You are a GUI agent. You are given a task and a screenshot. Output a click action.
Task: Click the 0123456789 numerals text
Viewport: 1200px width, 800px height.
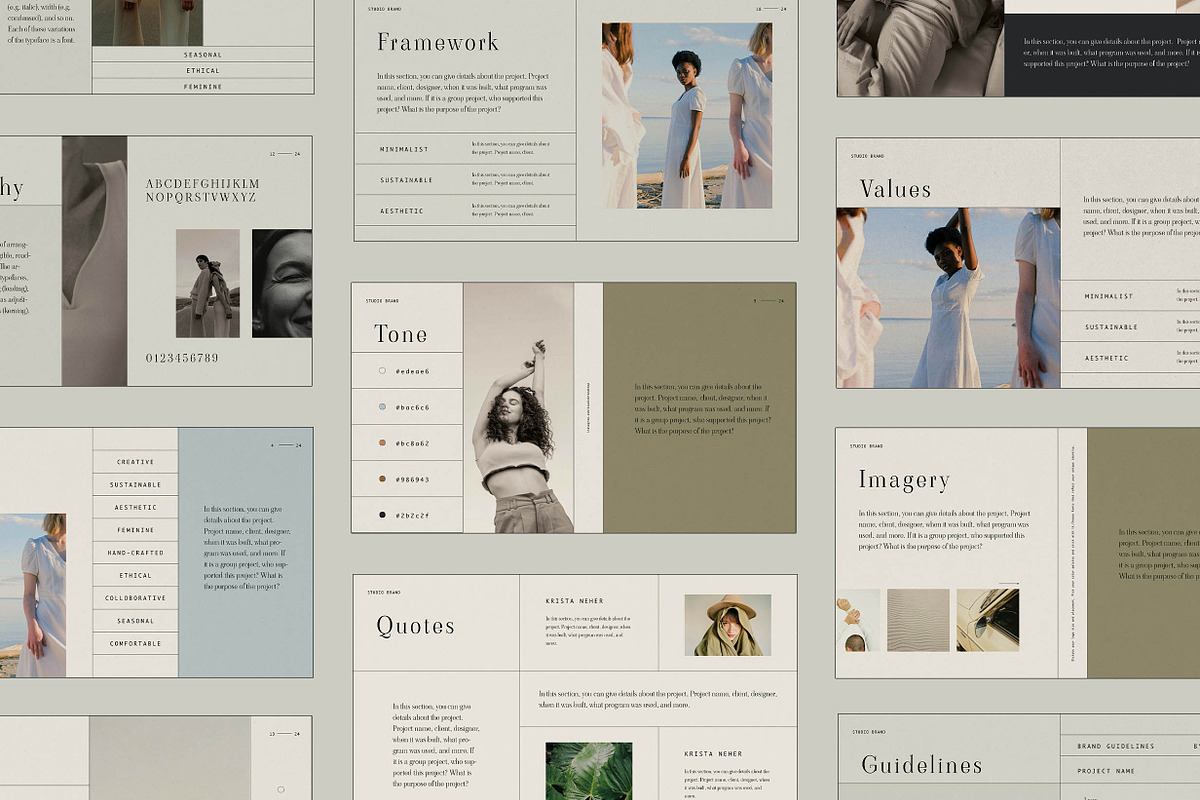coord(182,358)
